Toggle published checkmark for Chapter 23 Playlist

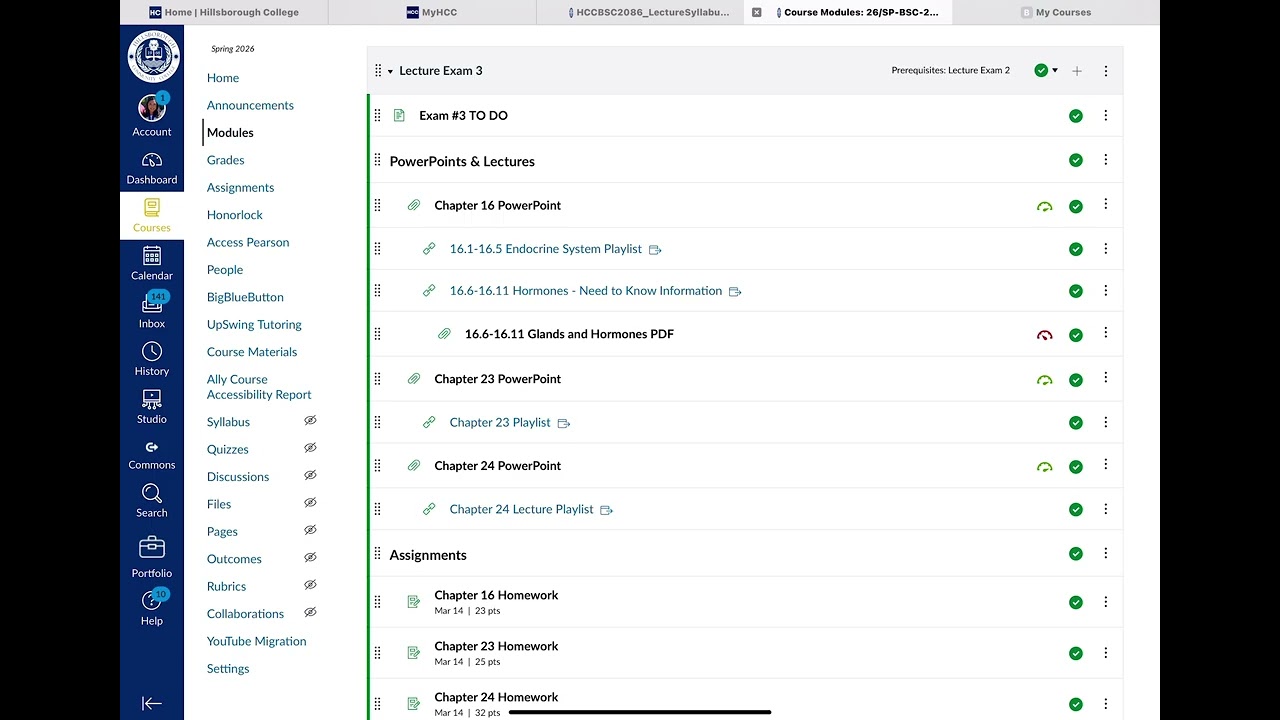[1076, 423]
